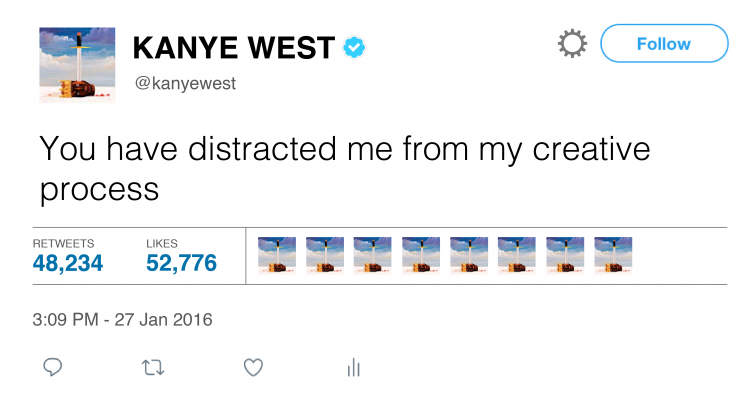The image size is (750, 400).
Task: Visit the @kanyewest handle link
Action: pos(186,83)
